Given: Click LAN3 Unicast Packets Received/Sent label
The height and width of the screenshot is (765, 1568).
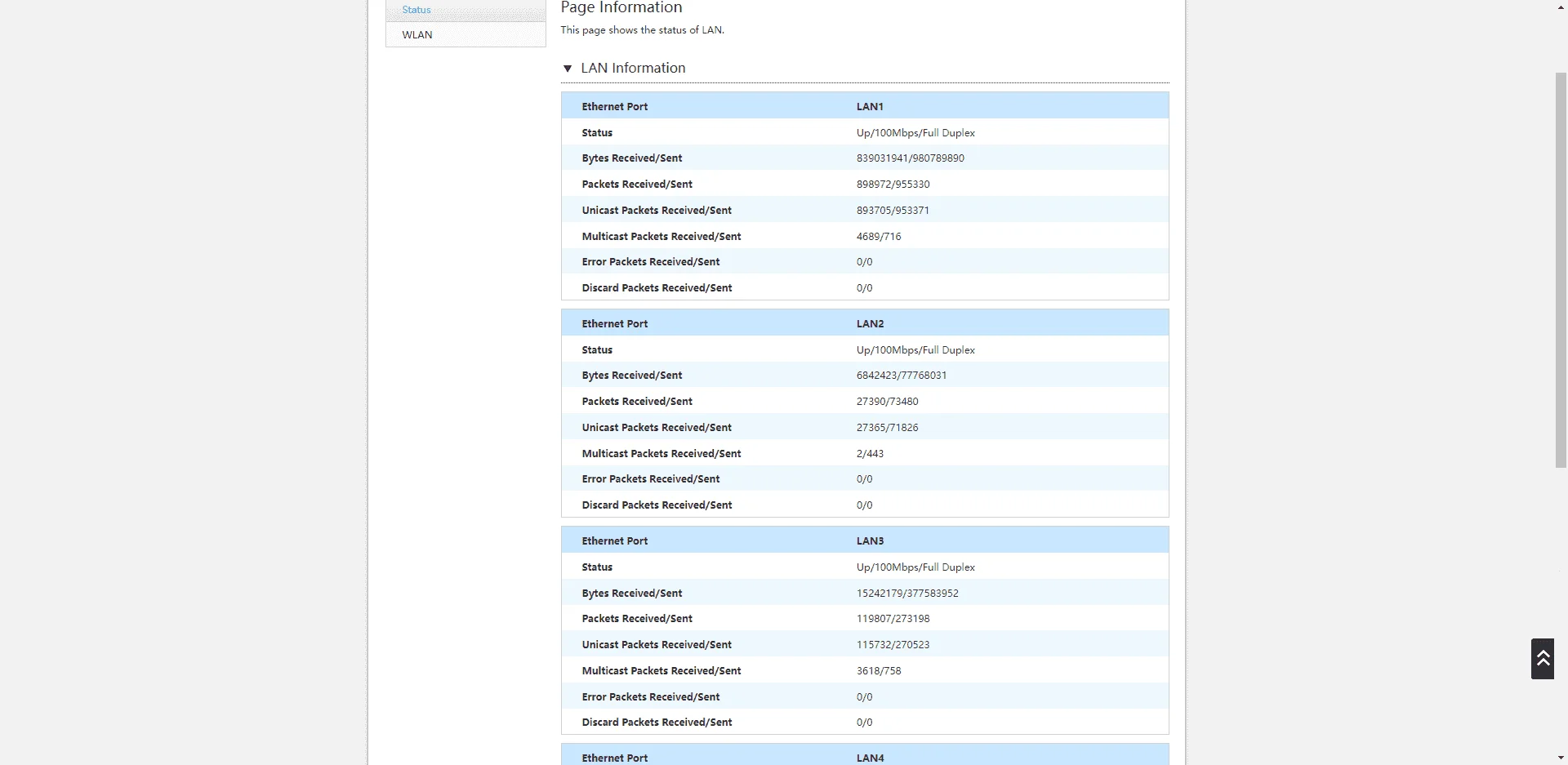Looking at the screenshot, I should coord(657,645).
